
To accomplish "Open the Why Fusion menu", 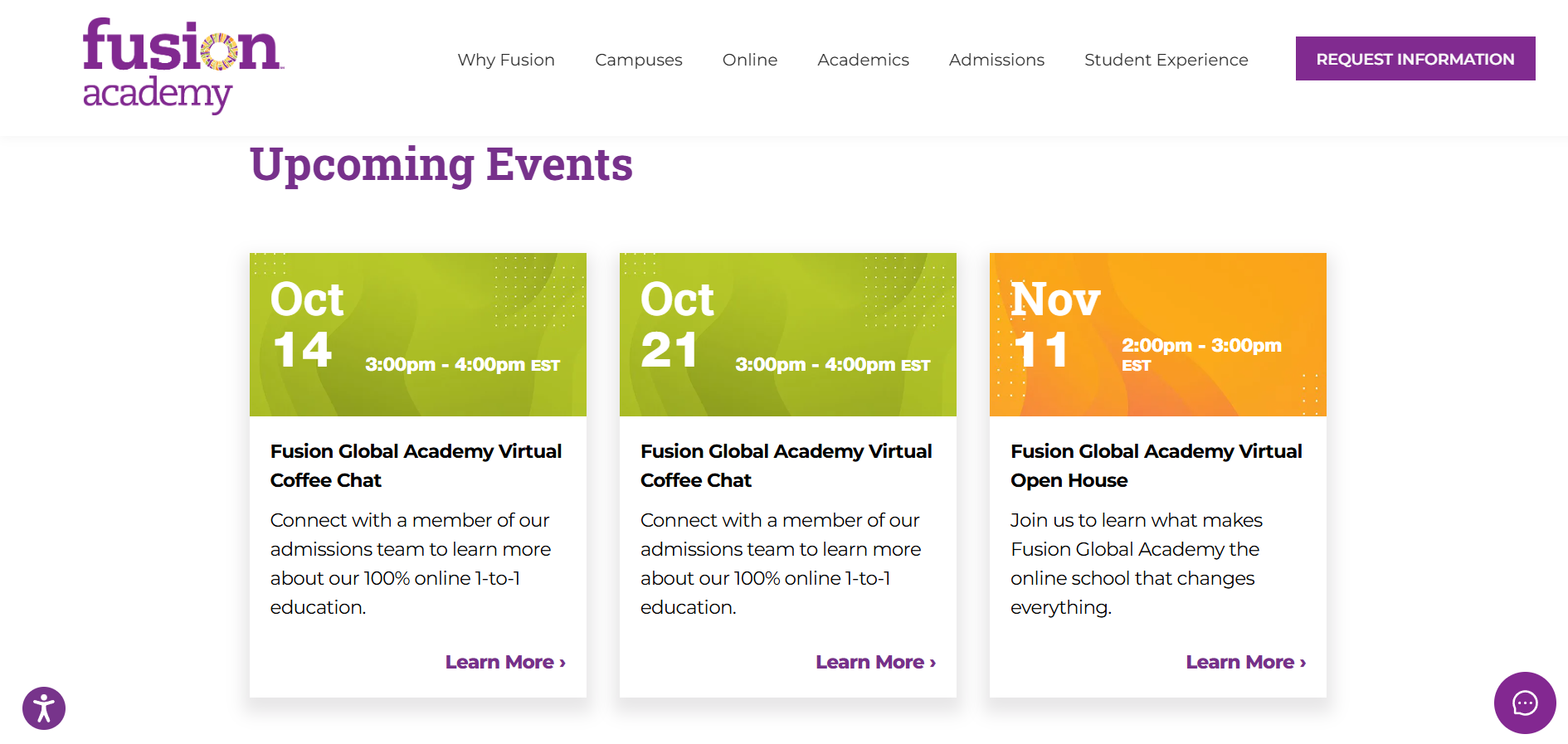I will [x=506, y=60].
